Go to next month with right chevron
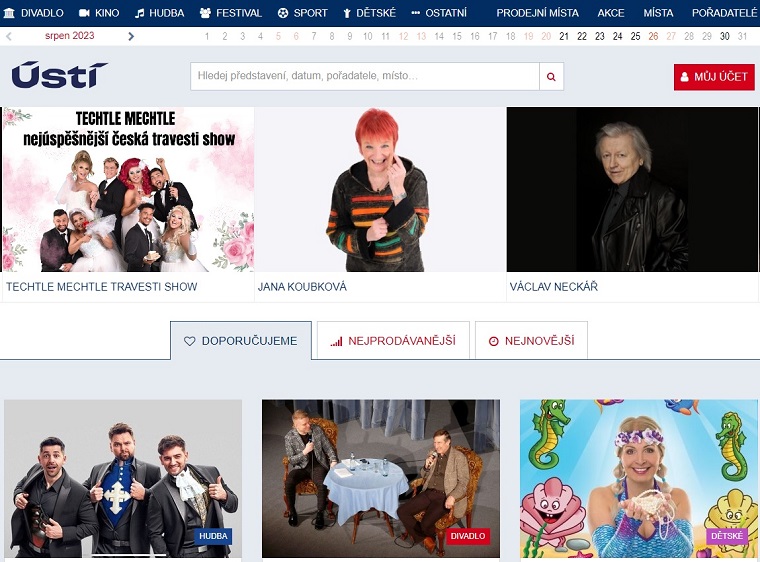760x562 pixels. pos(131,36)
